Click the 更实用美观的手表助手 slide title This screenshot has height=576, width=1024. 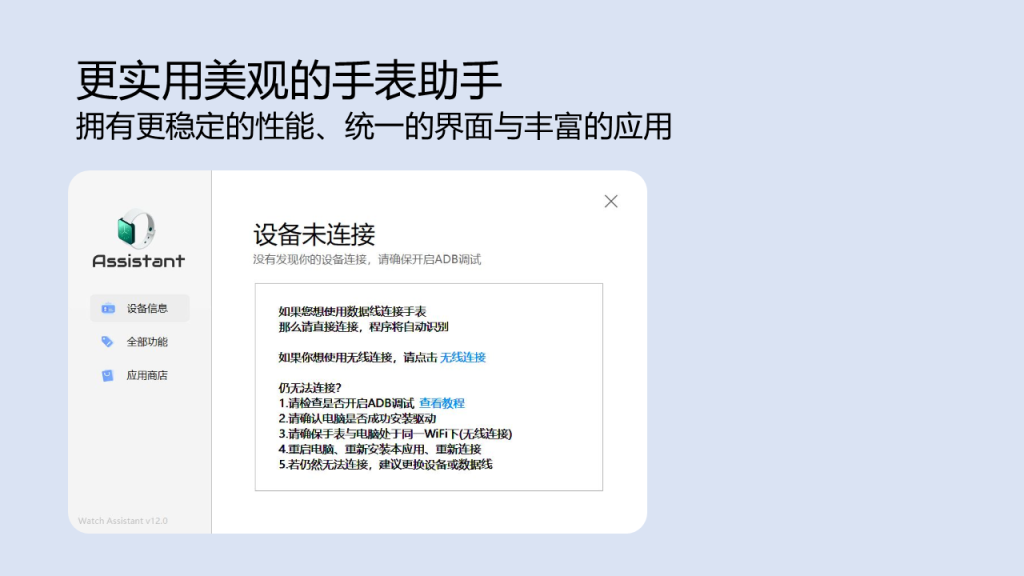289,81
